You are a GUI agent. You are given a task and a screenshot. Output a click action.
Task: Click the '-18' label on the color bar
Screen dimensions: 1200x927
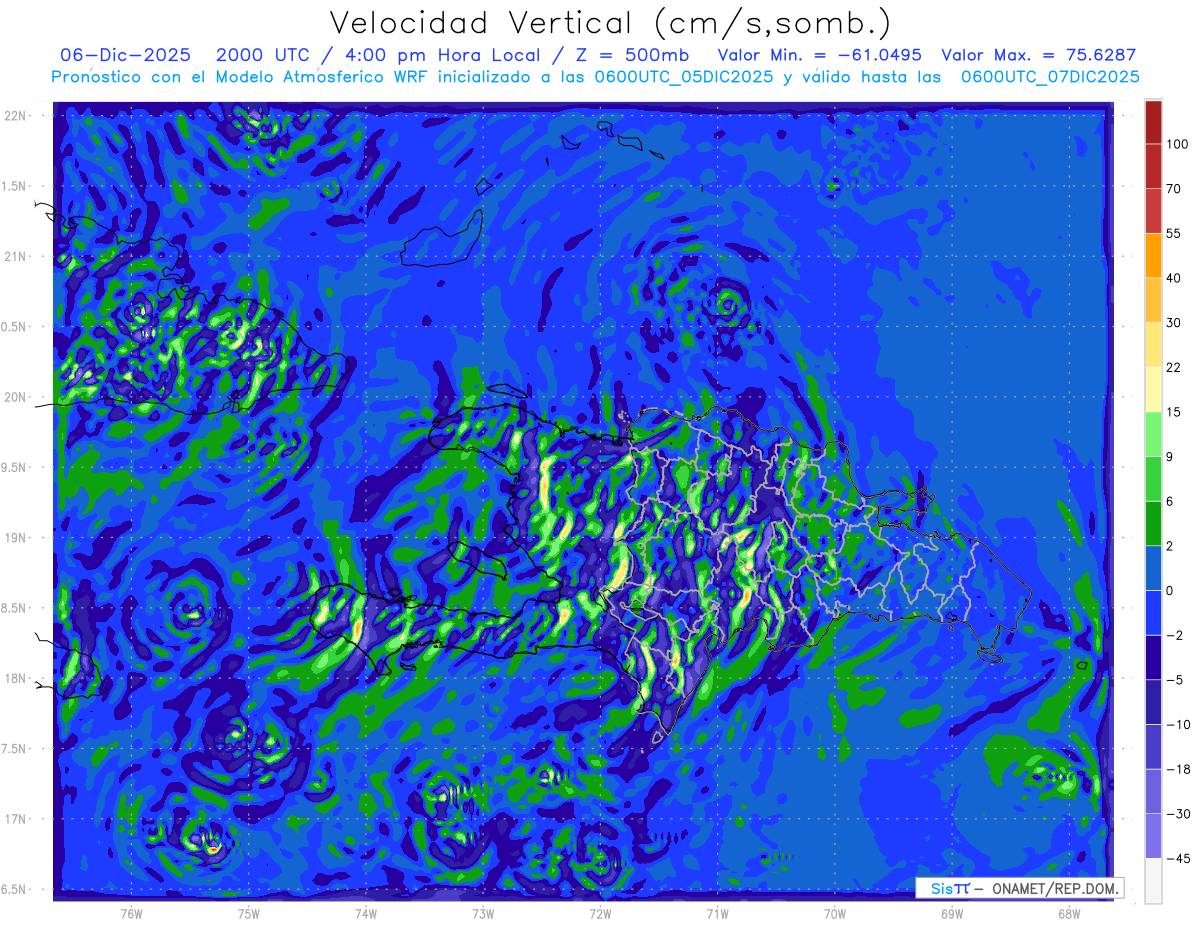coord(1177,769)
